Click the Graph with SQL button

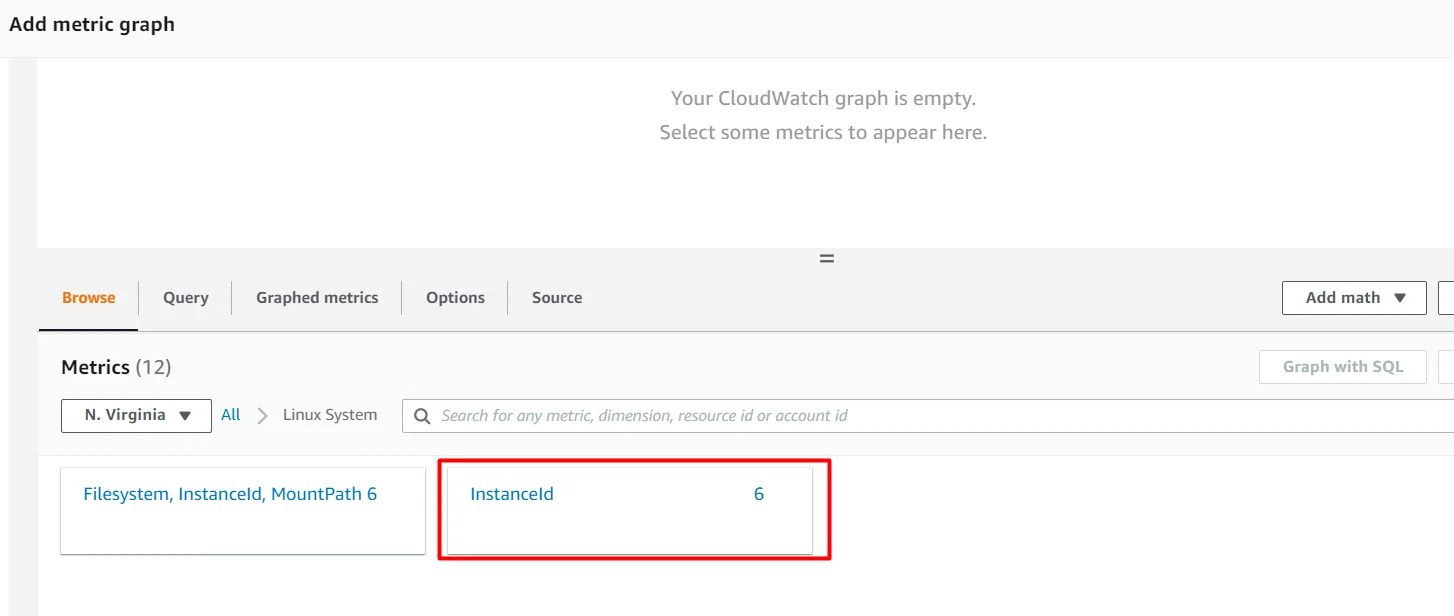tap(1342, 366)
